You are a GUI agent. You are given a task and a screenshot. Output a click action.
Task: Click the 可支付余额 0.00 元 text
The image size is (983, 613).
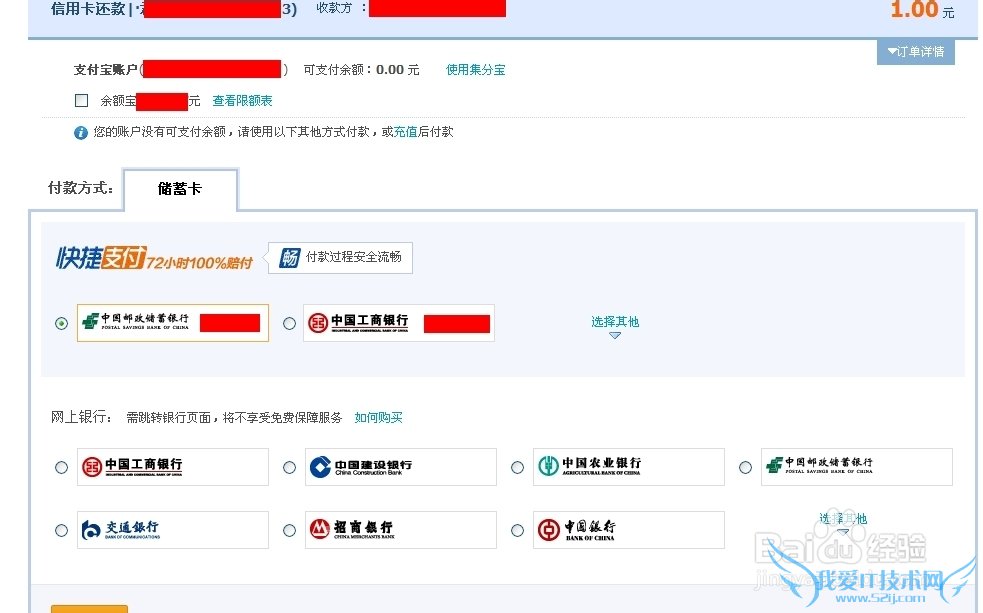tap(361, 70)
